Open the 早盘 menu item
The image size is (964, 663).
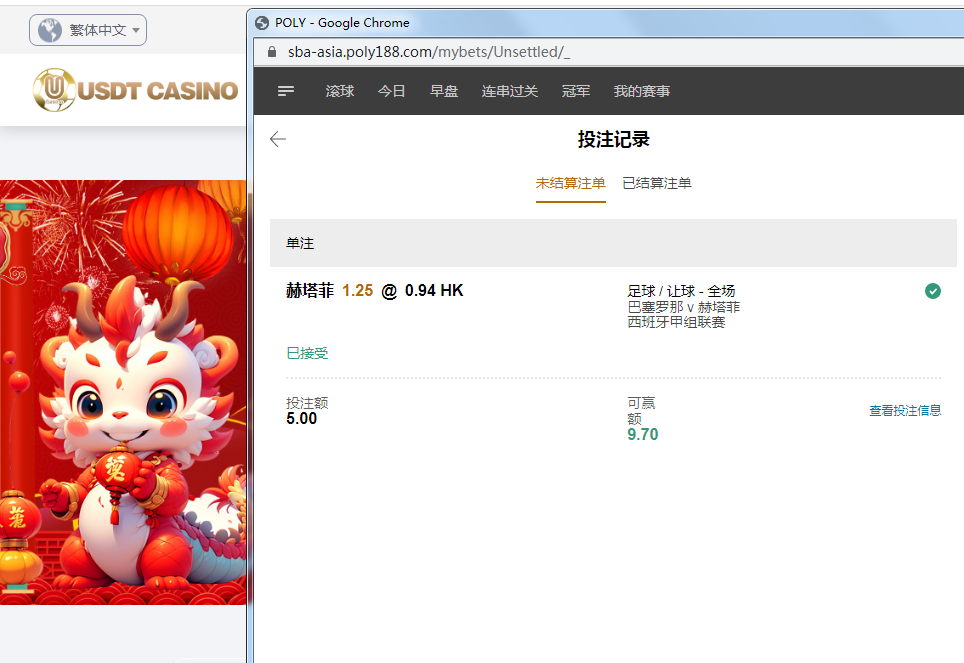[x=444, y=91]
